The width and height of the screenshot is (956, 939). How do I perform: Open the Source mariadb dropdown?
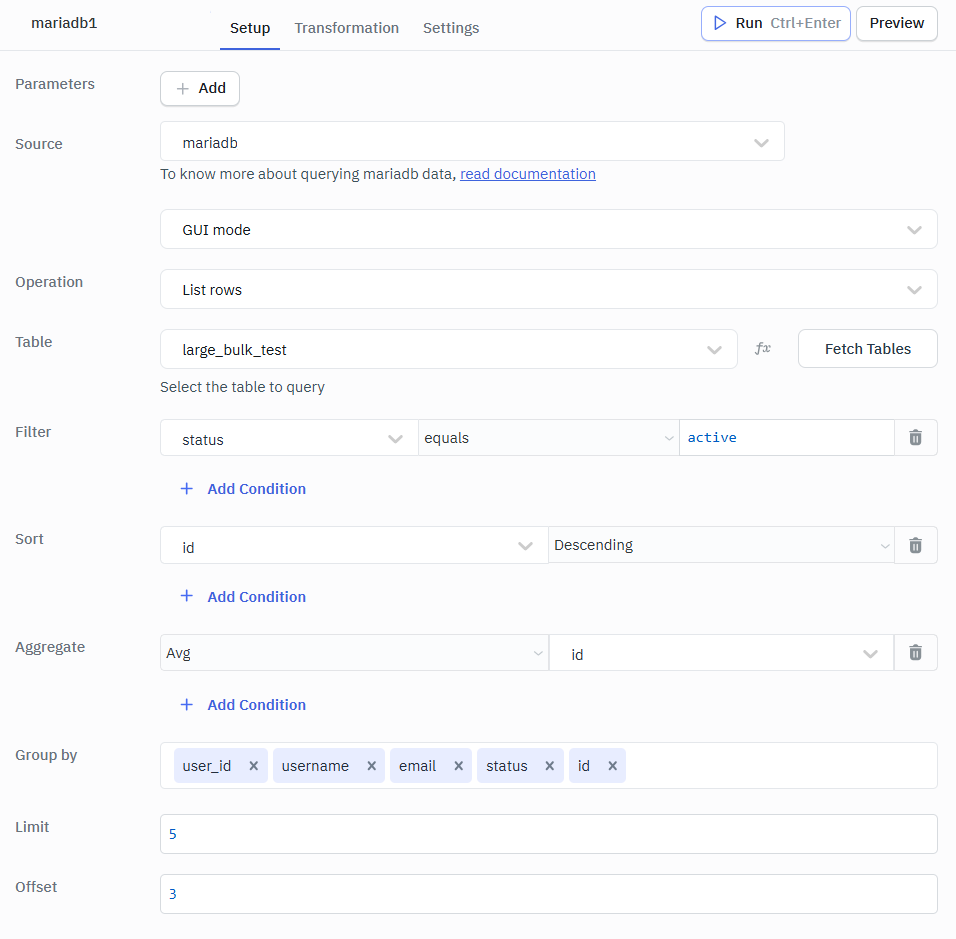point(472,141)
